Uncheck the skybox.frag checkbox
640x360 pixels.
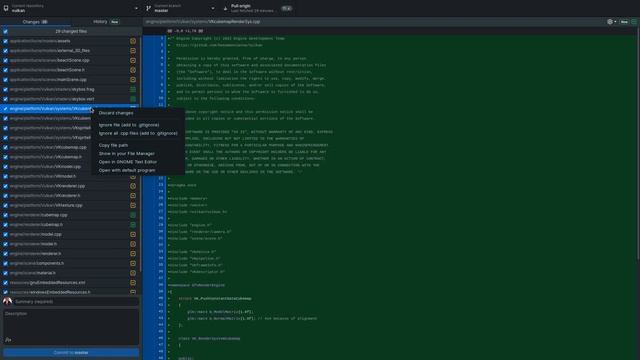[x=5, y=89]
